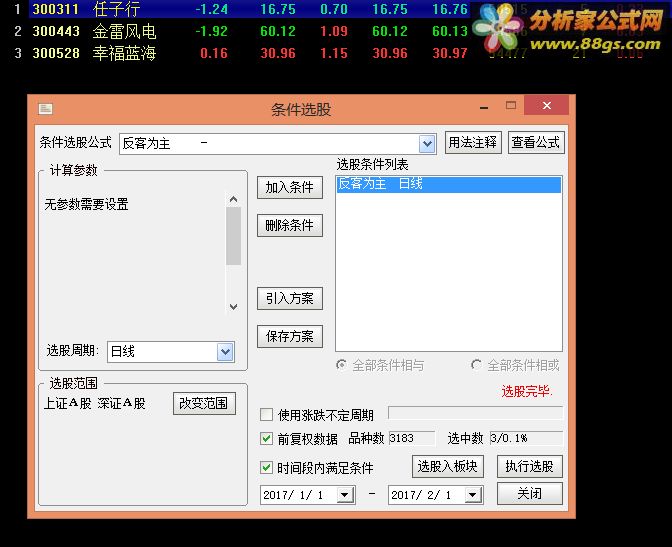Select the 全部条件相或 radio button
The image size is (672, 547).
pos(476,365)
